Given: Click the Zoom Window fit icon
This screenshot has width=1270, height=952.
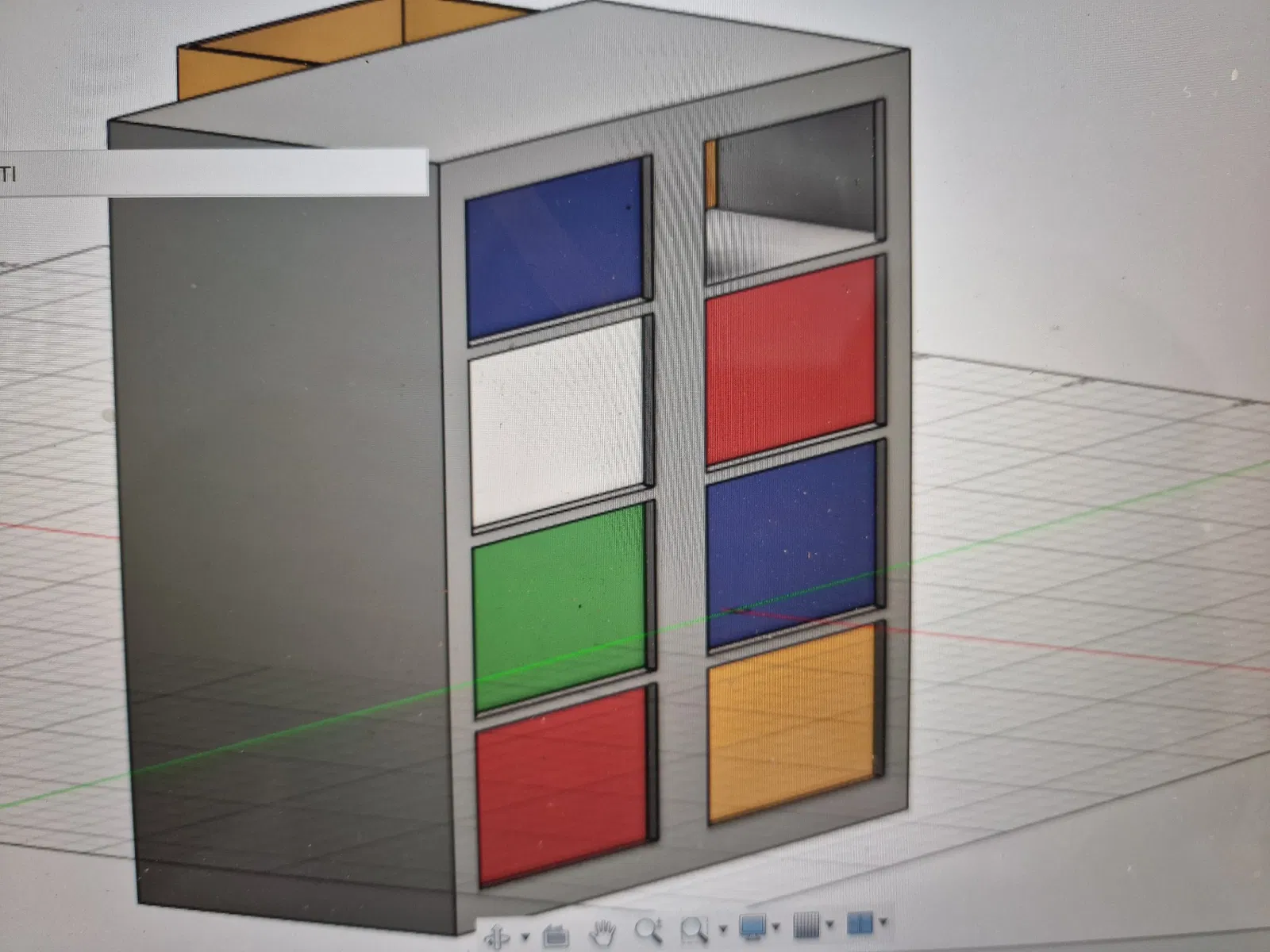Looking at the screenshot, I should [x=695, y=929].
